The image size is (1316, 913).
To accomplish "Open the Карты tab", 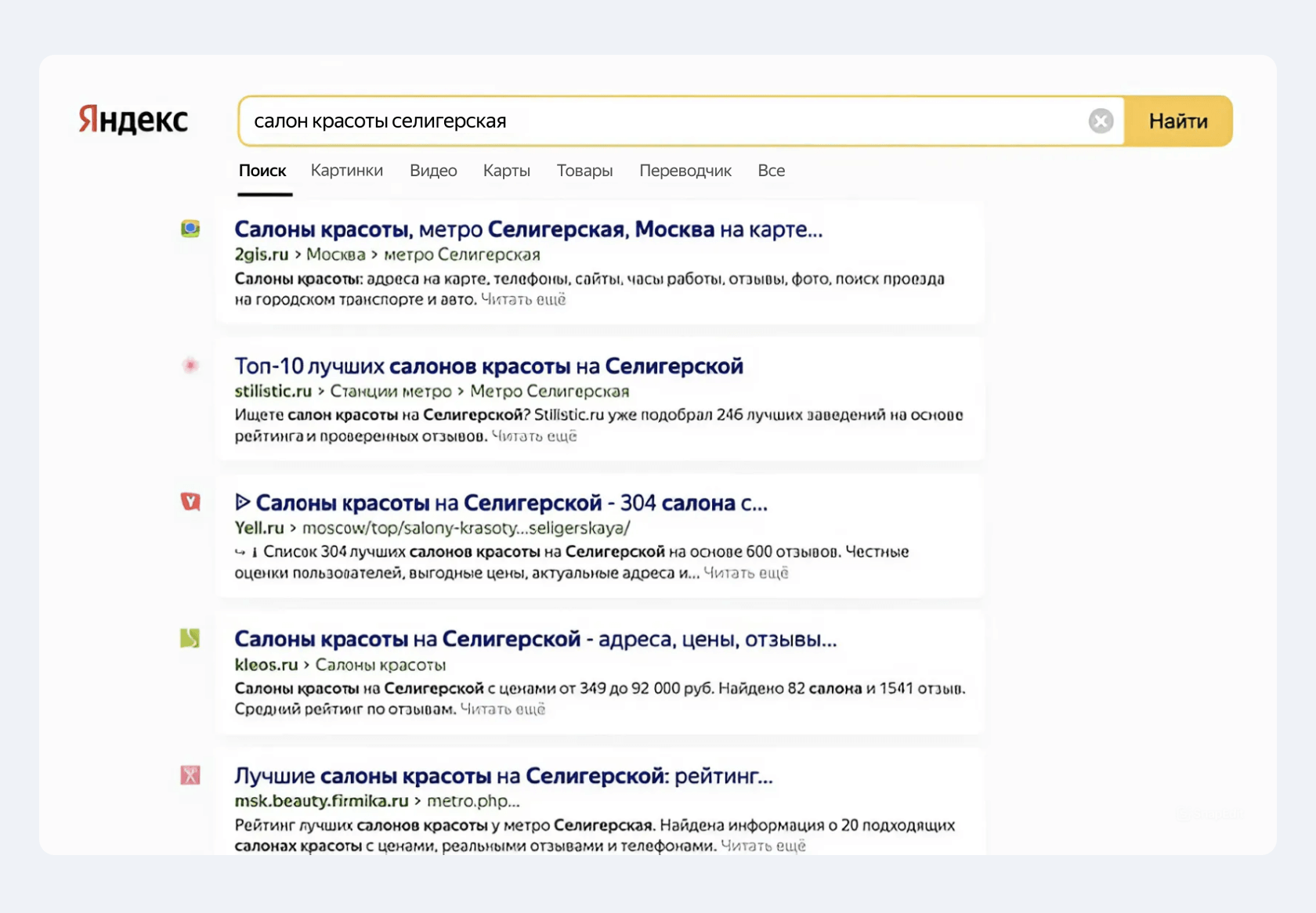I will (x=507, y=171).
